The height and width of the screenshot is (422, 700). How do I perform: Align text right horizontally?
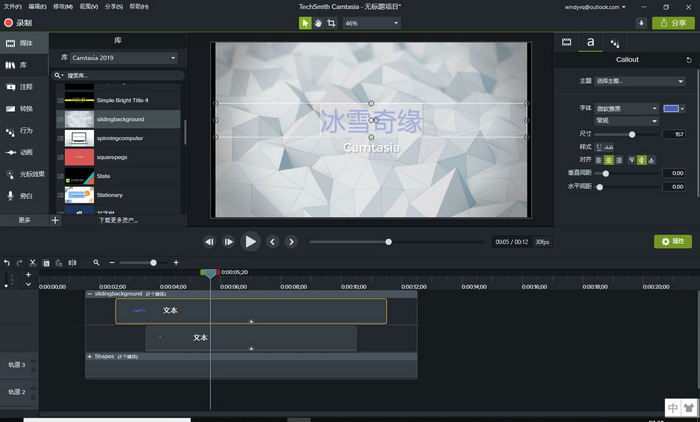[619, 160]
